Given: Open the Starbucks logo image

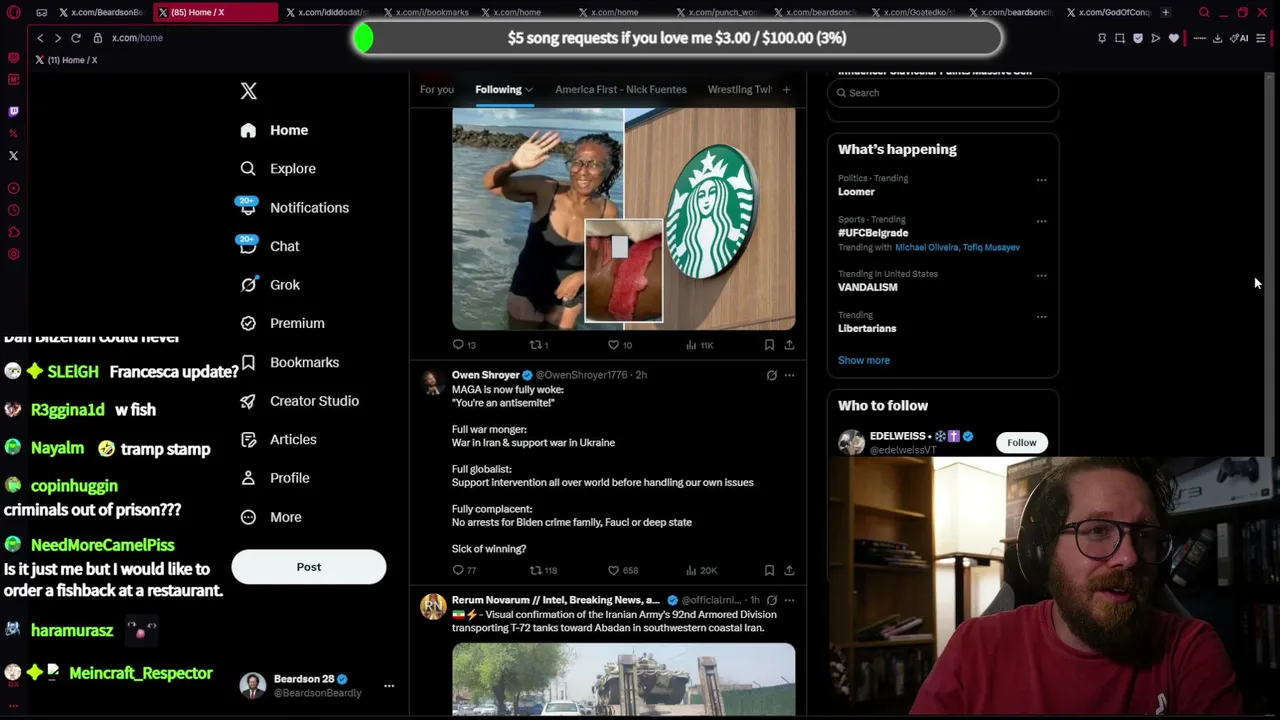Looking at the screenshot, I should click(711, 218).
